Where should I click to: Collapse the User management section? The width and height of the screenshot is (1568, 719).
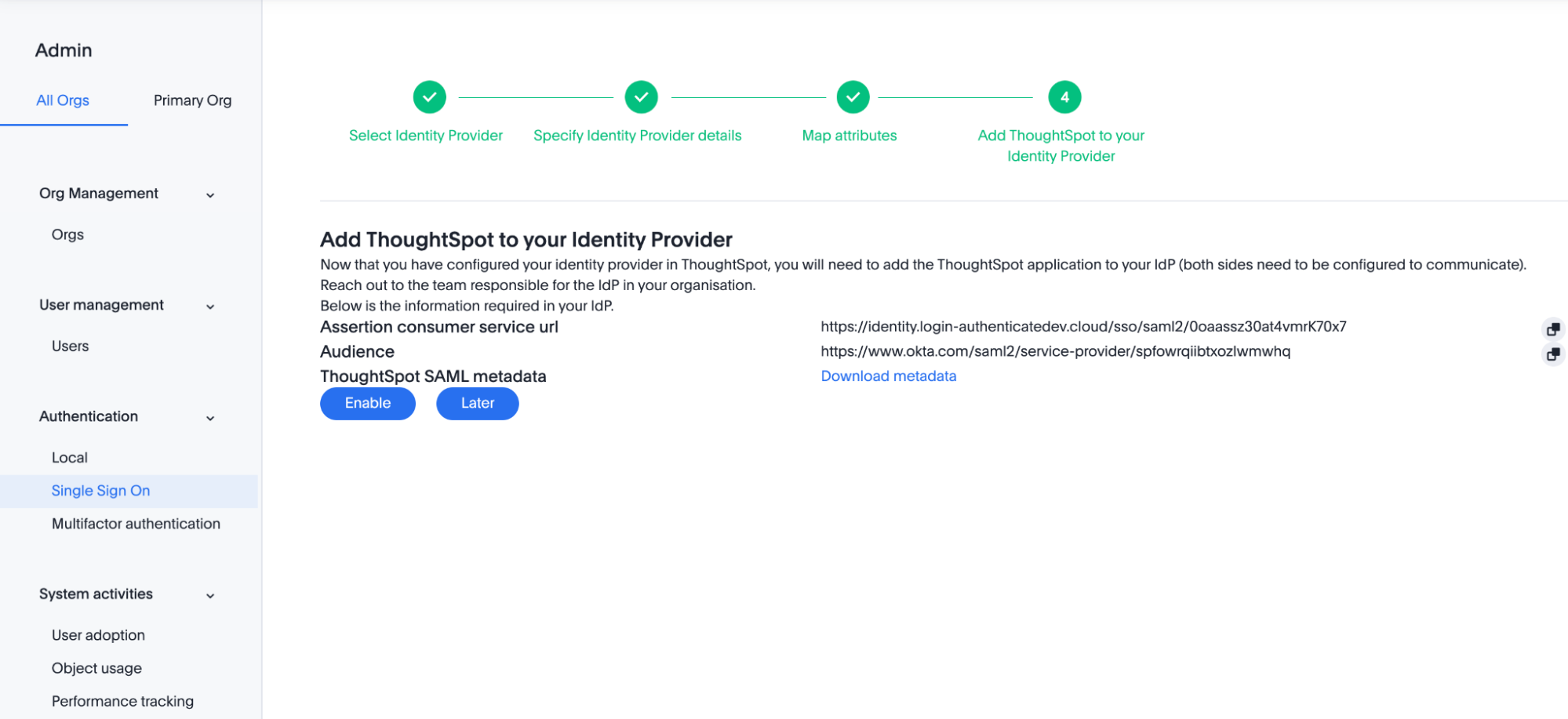point(209,306)
